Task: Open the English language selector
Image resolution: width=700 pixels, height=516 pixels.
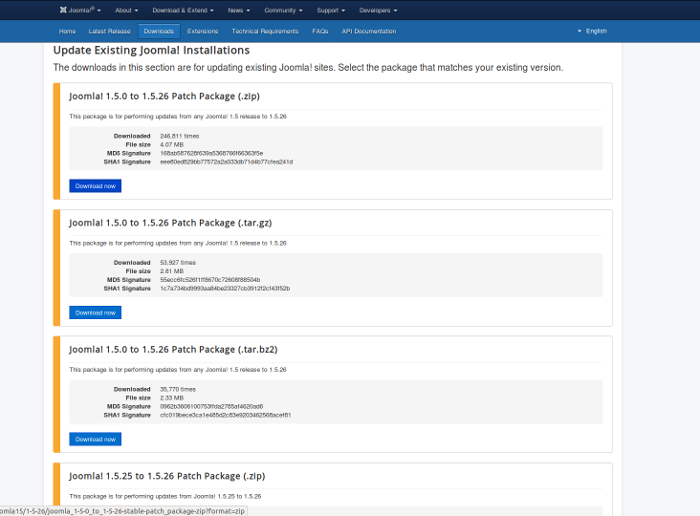Action: 592,31
